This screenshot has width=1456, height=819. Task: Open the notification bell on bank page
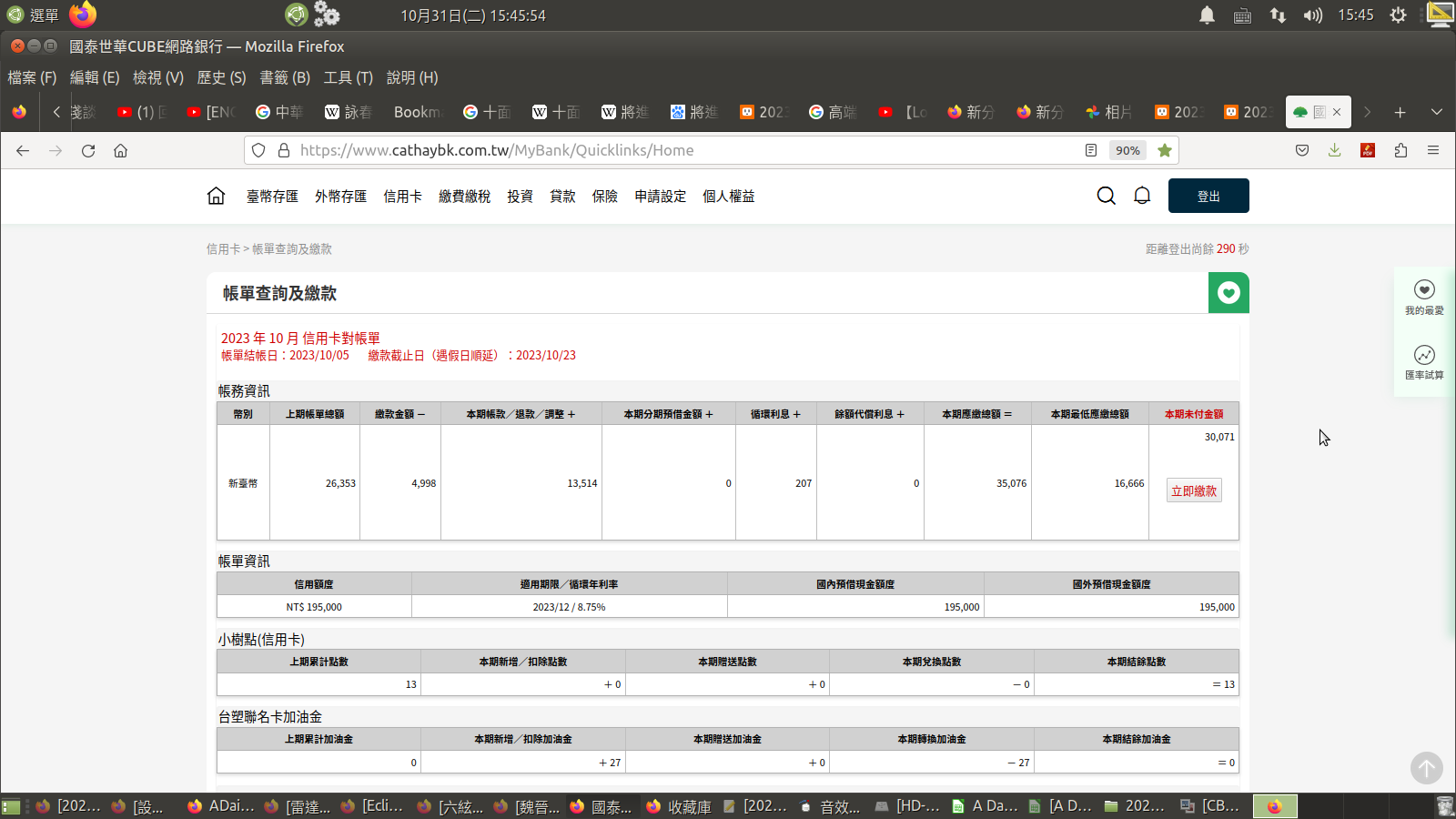[1142, 196]
